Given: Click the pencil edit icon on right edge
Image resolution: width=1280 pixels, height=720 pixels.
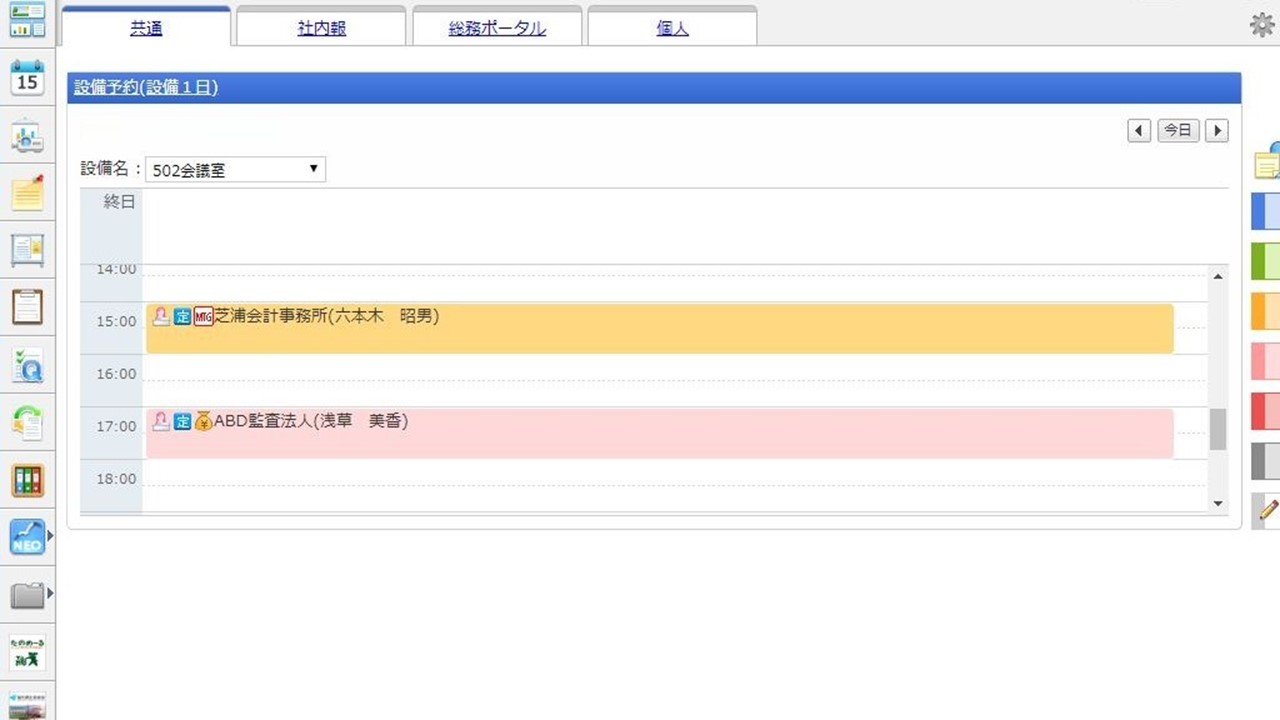Looking at the screenshot, I should click(1266, 510).
